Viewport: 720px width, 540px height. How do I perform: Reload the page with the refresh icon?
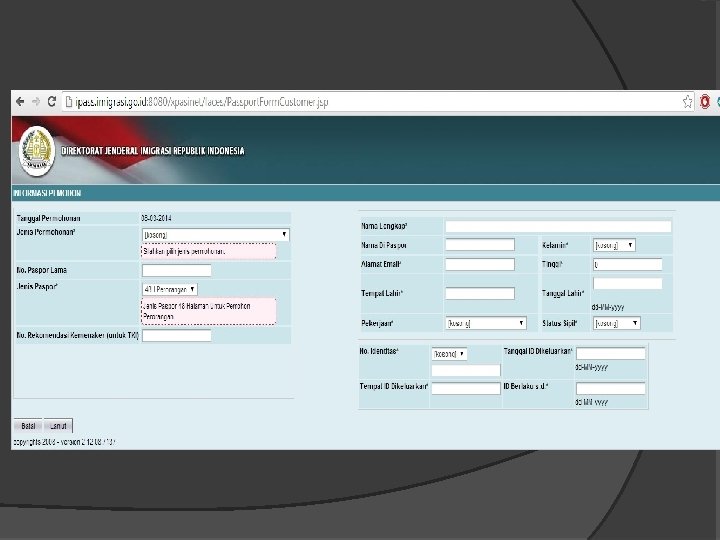coord(51,101)
